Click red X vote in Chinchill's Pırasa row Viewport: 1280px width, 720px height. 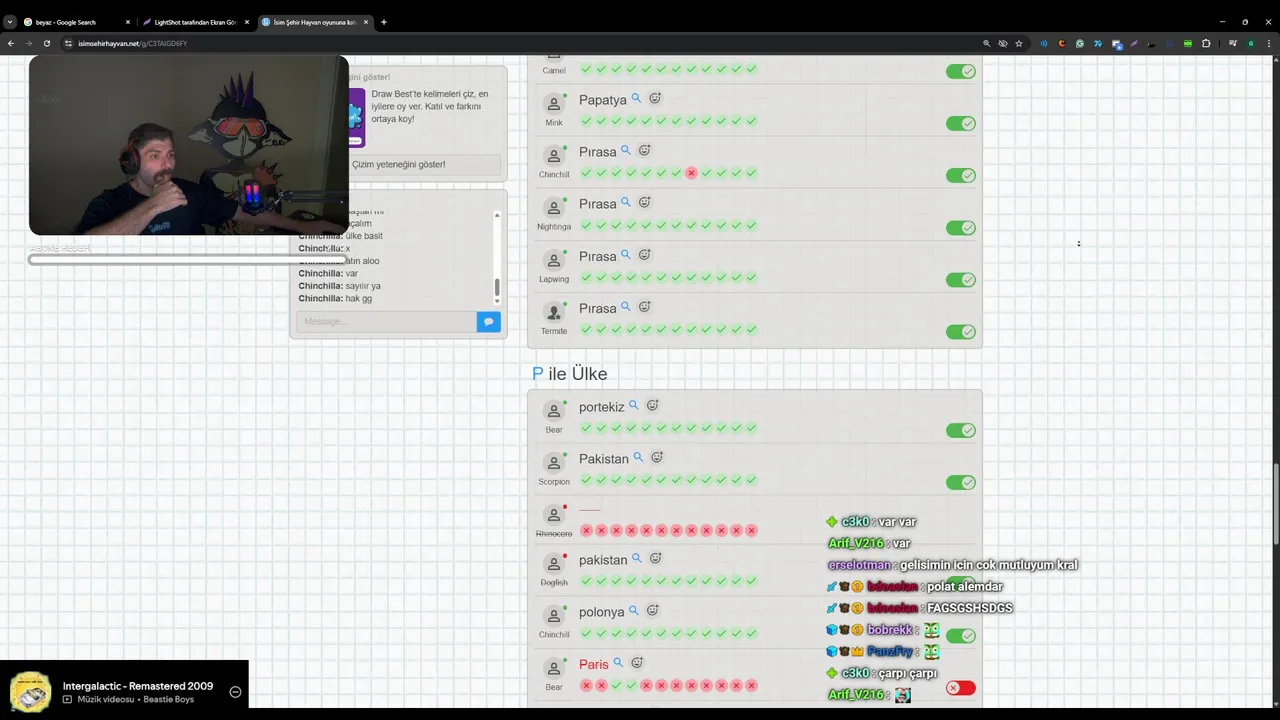coord(691,173)
